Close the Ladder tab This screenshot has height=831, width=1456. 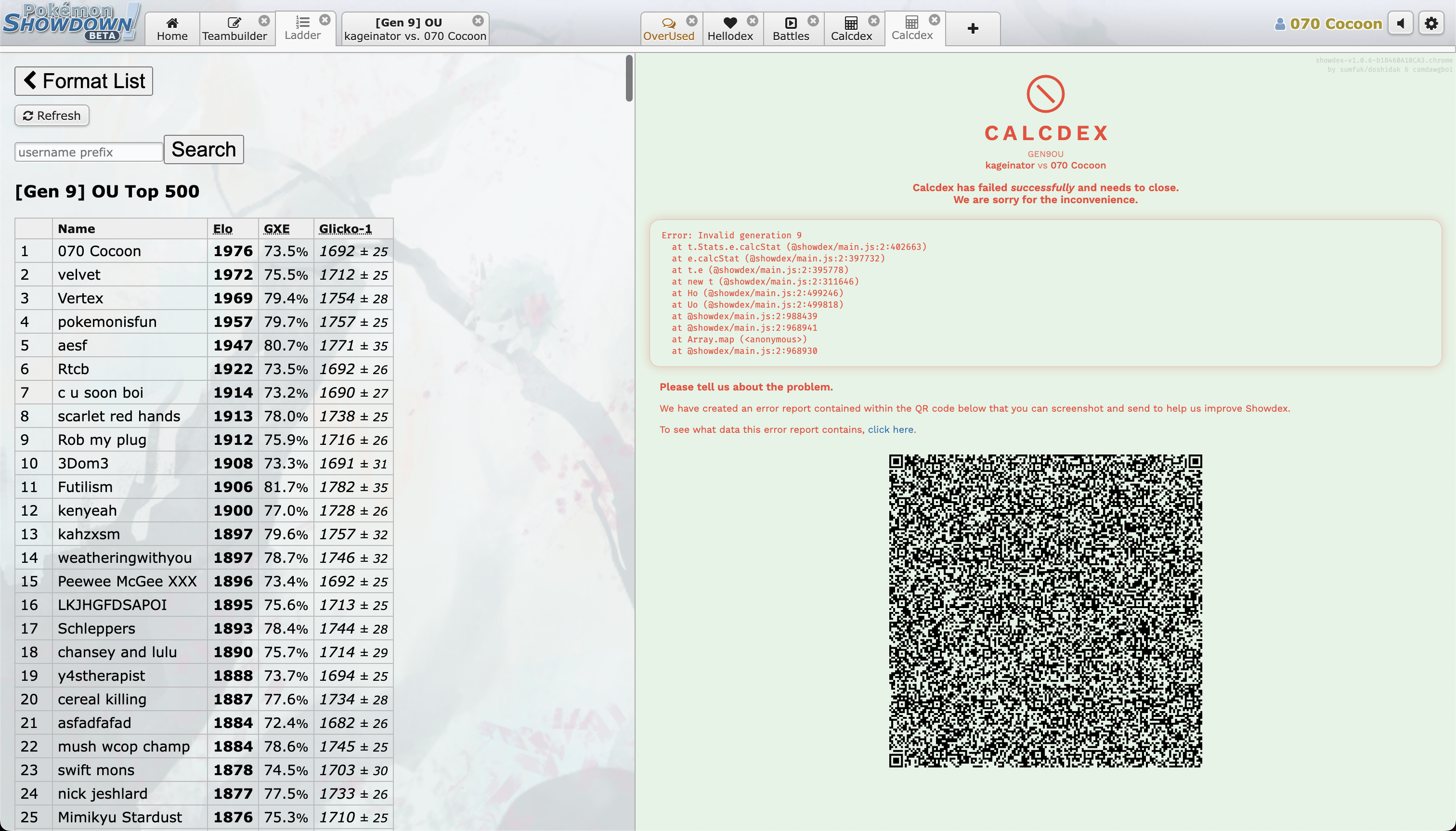(325, 20)
